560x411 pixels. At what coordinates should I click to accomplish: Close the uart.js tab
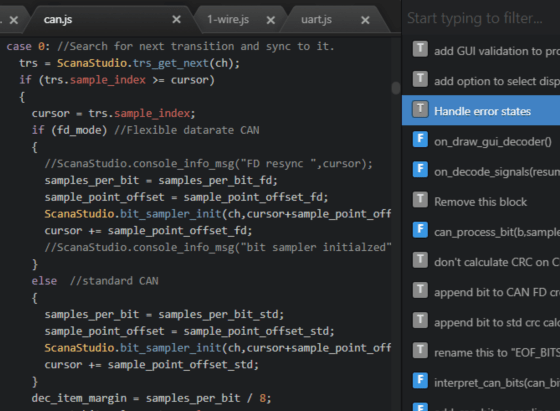pyautogui.click(x=365, y=20)
